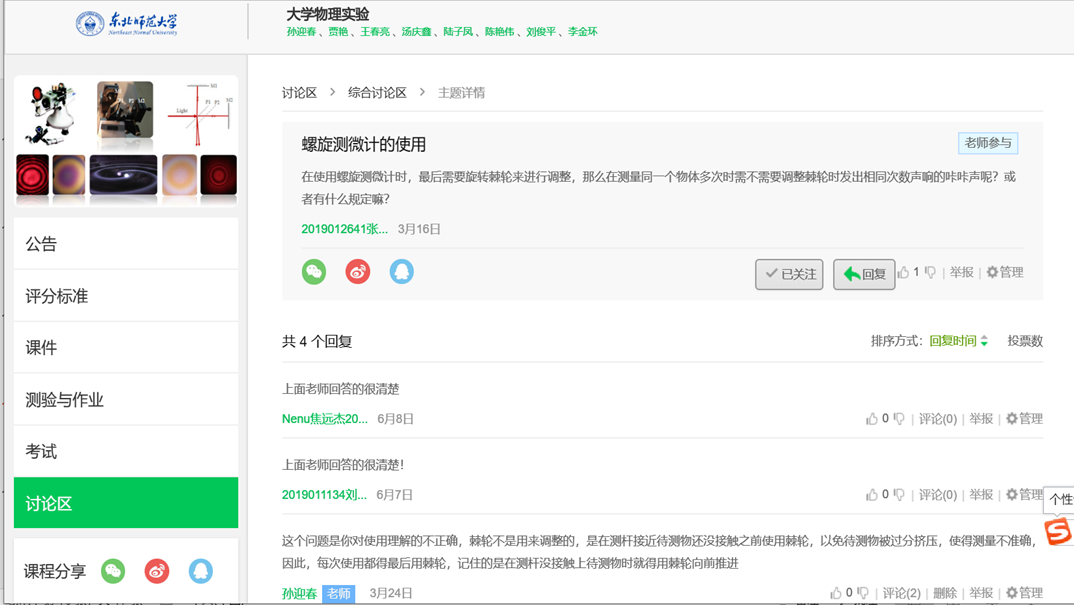The height and width of the screenshot is (605, 1088).
Task: Open the 回复时间 sort dropdown
Action: [954, 341]
